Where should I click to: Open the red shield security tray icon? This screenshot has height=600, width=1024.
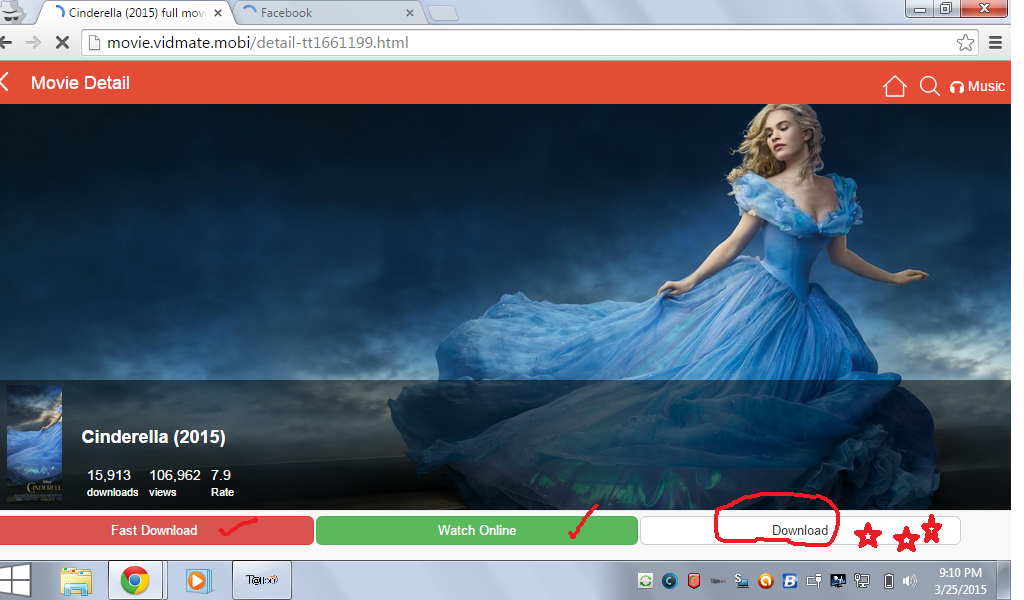click(694, 580)
